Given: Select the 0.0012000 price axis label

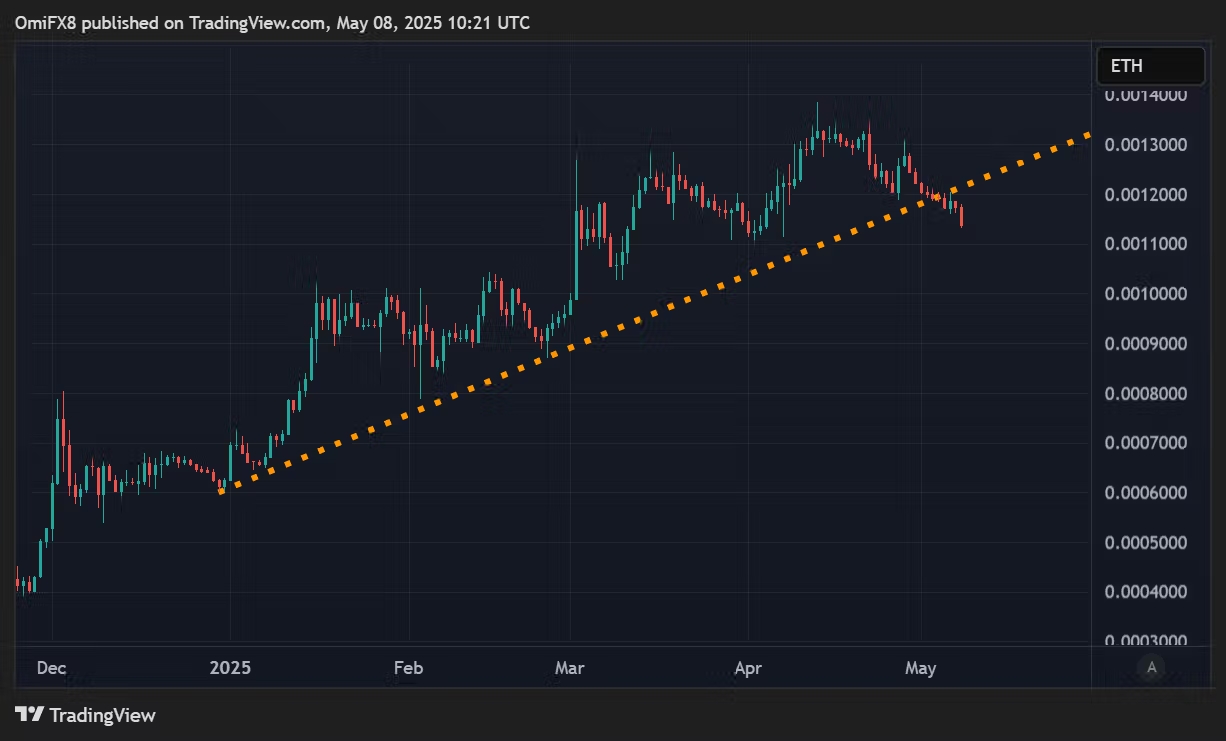Looking at the screenshot, I should (1145, 194).
